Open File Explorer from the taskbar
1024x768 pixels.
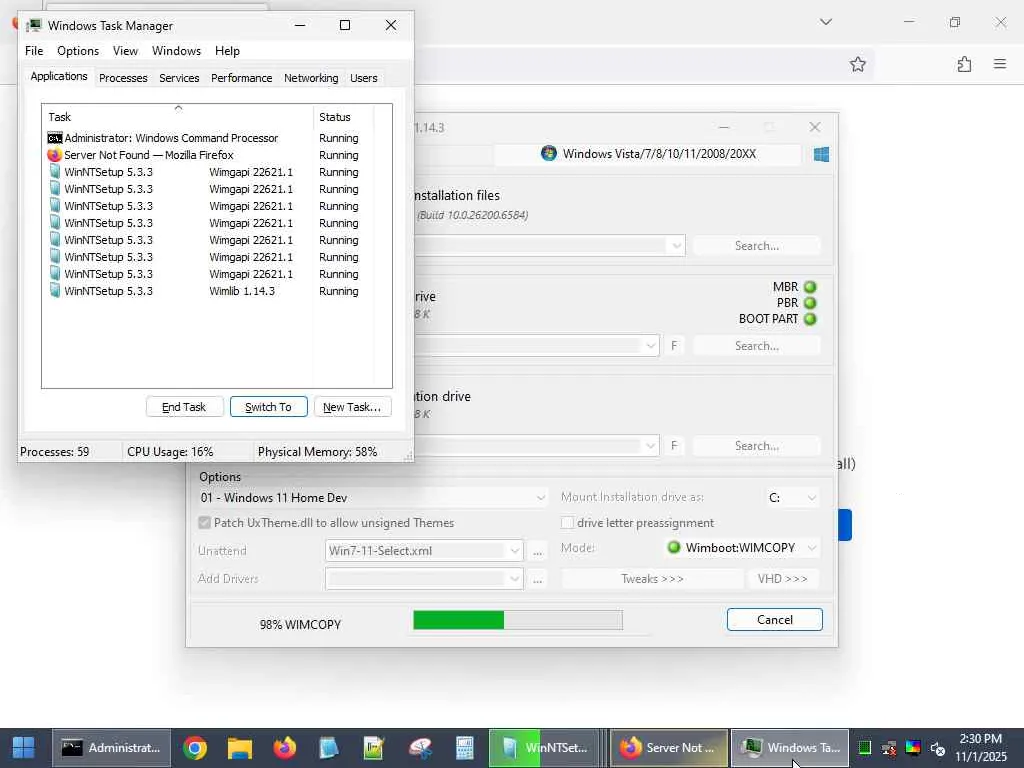(240, 748)
